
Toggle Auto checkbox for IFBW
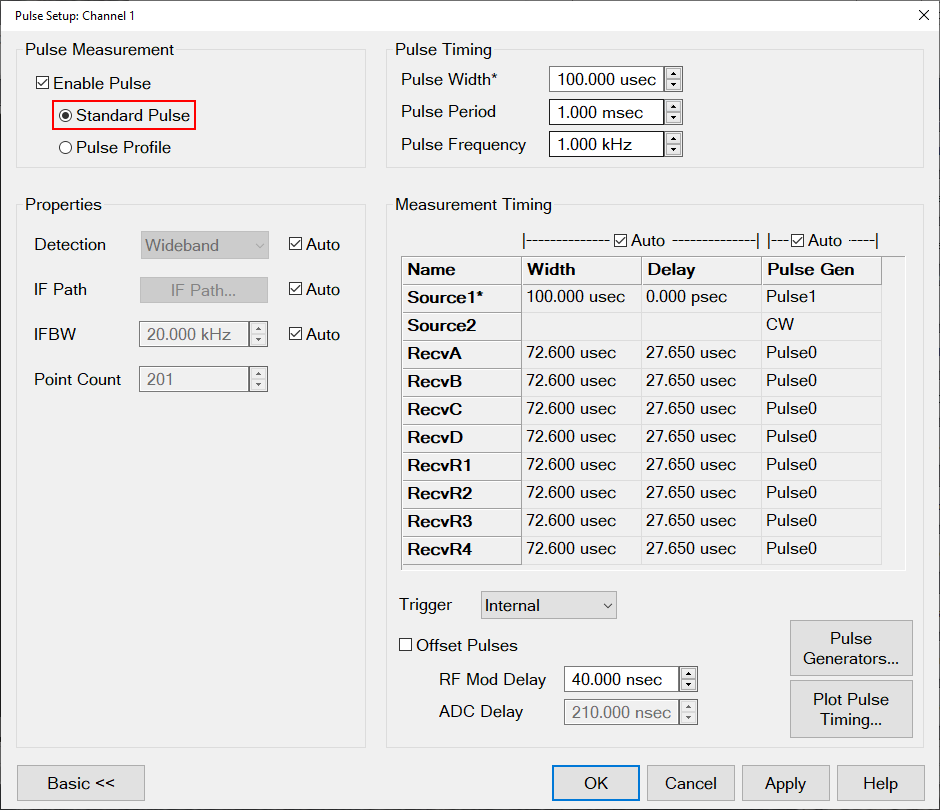pyautogui.click(x=295, y=335)
